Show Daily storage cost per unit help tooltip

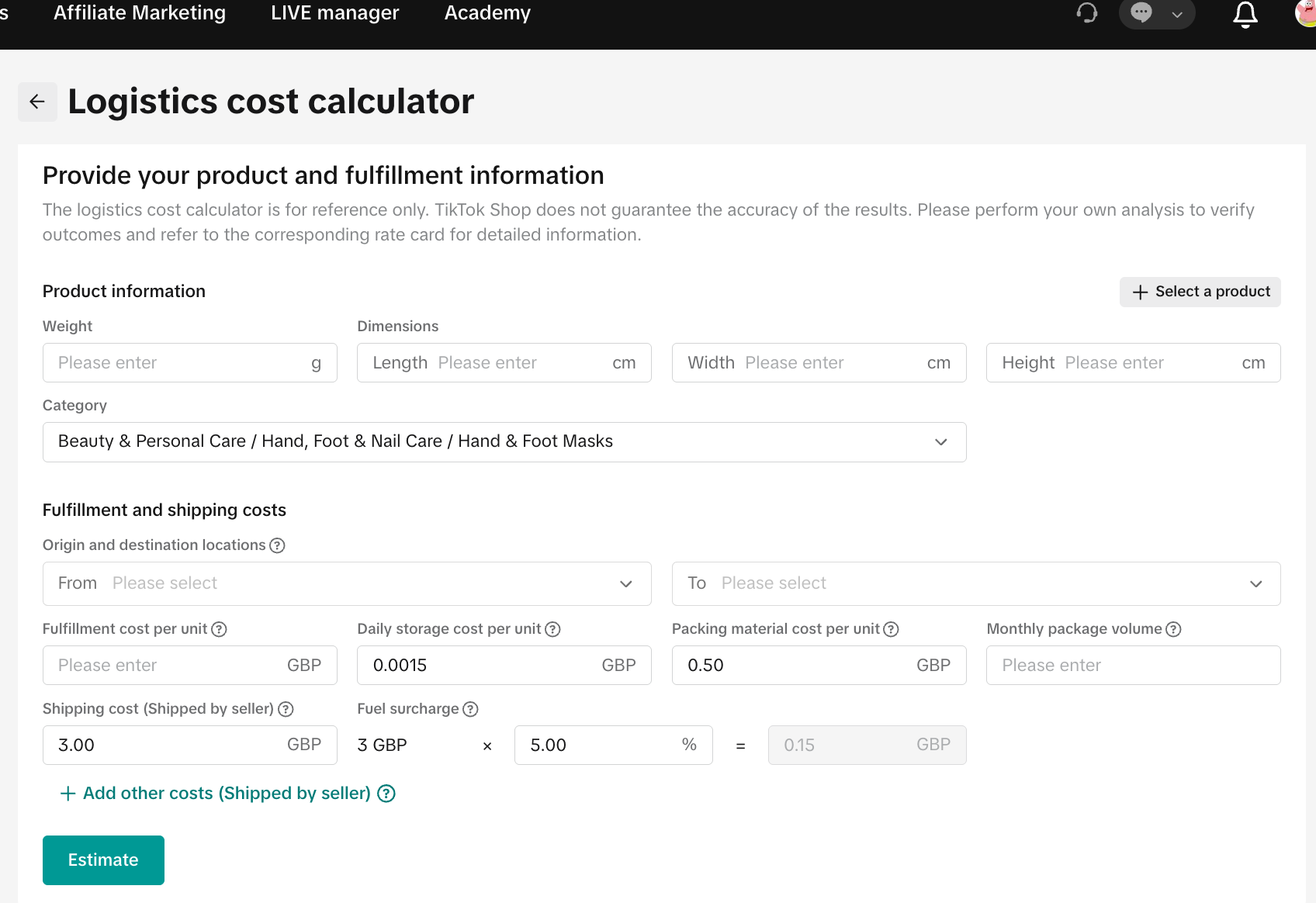552,629
